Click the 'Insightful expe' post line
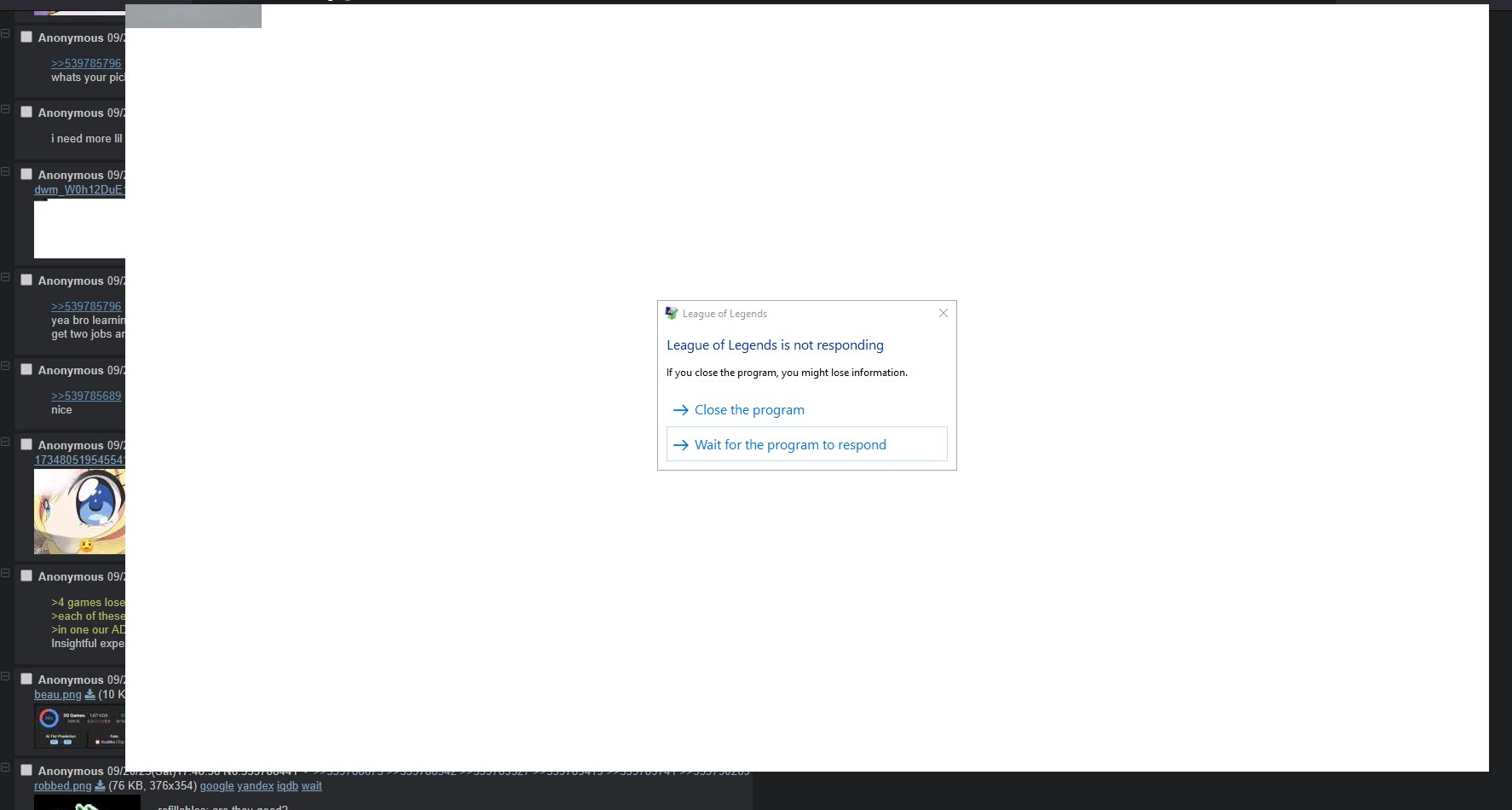This screenshot has width=1512, height=810. click(88, 643)
